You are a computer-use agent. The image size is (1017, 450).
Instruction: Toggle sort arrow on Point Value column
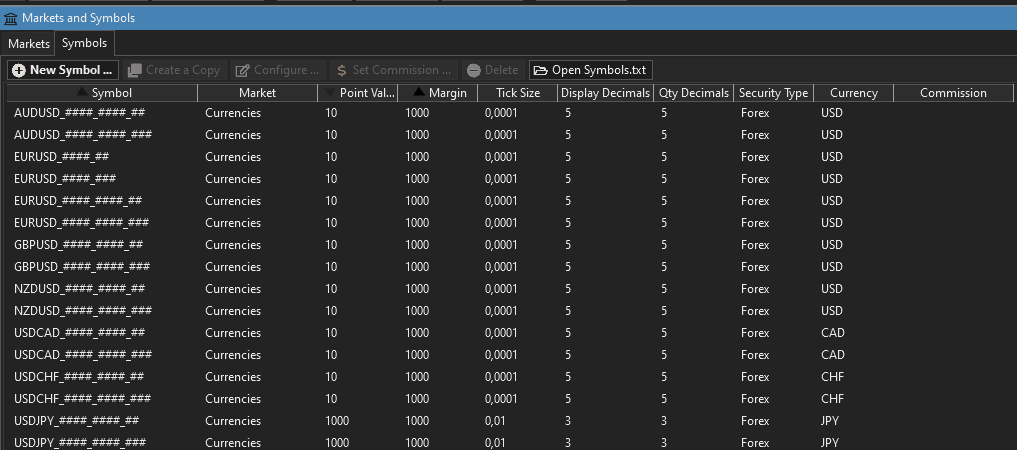[x=331, y=93]
